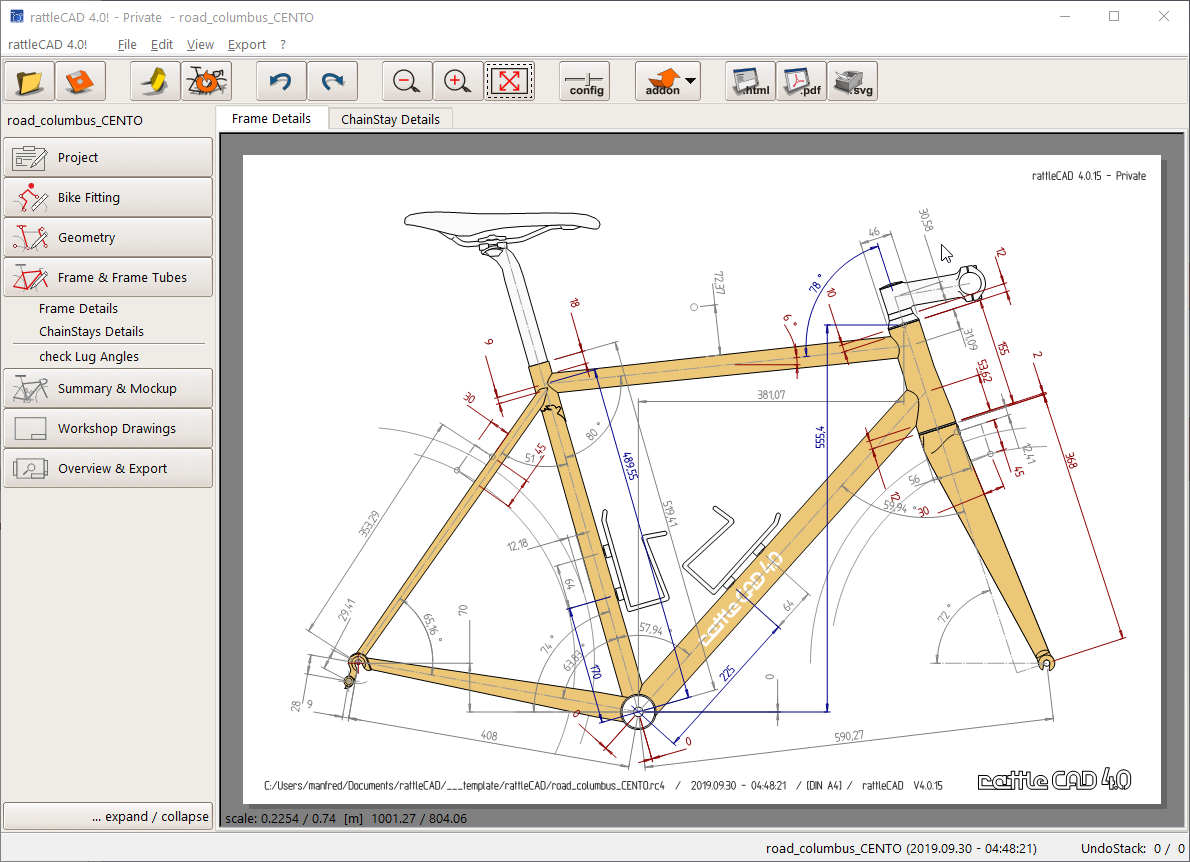
Task: Click the yellow frame-part toolbar icon
Action: [155, 81]
